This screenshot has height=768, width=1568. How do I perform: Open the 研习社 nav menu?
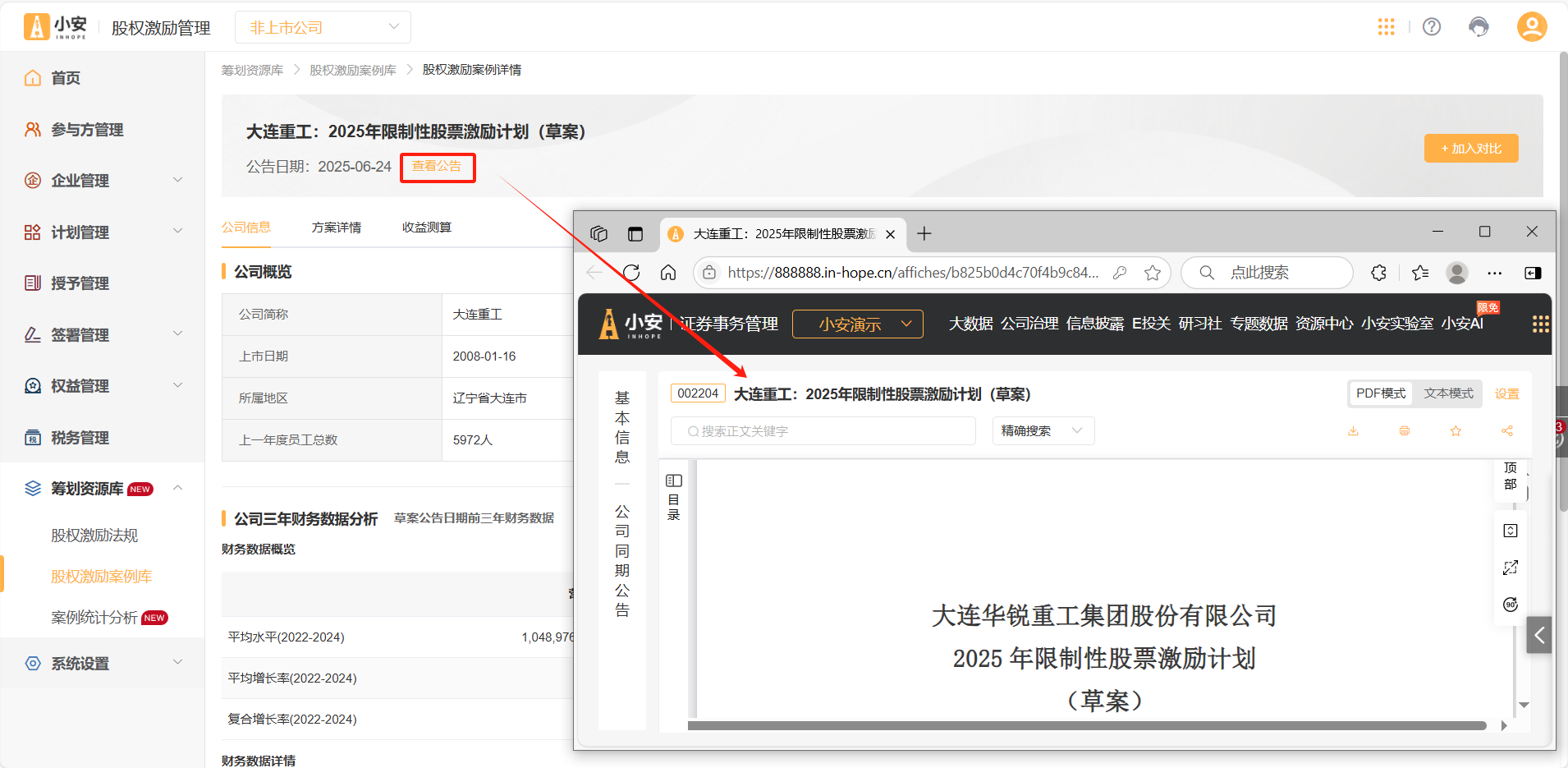(x=1200, y=324)
